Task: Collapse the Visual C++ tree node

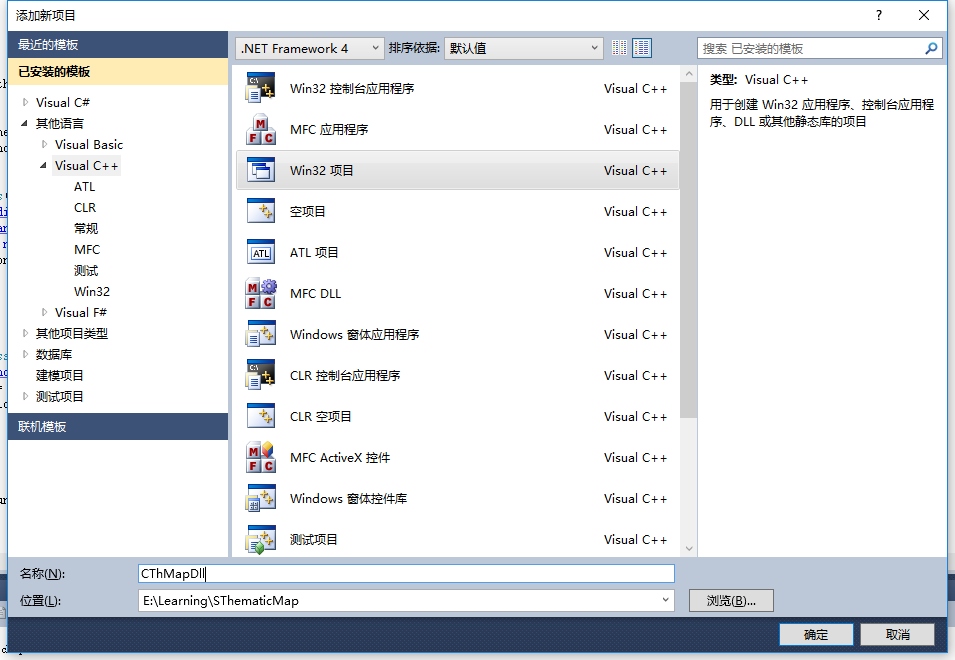Action: click(x=44, y=165)
